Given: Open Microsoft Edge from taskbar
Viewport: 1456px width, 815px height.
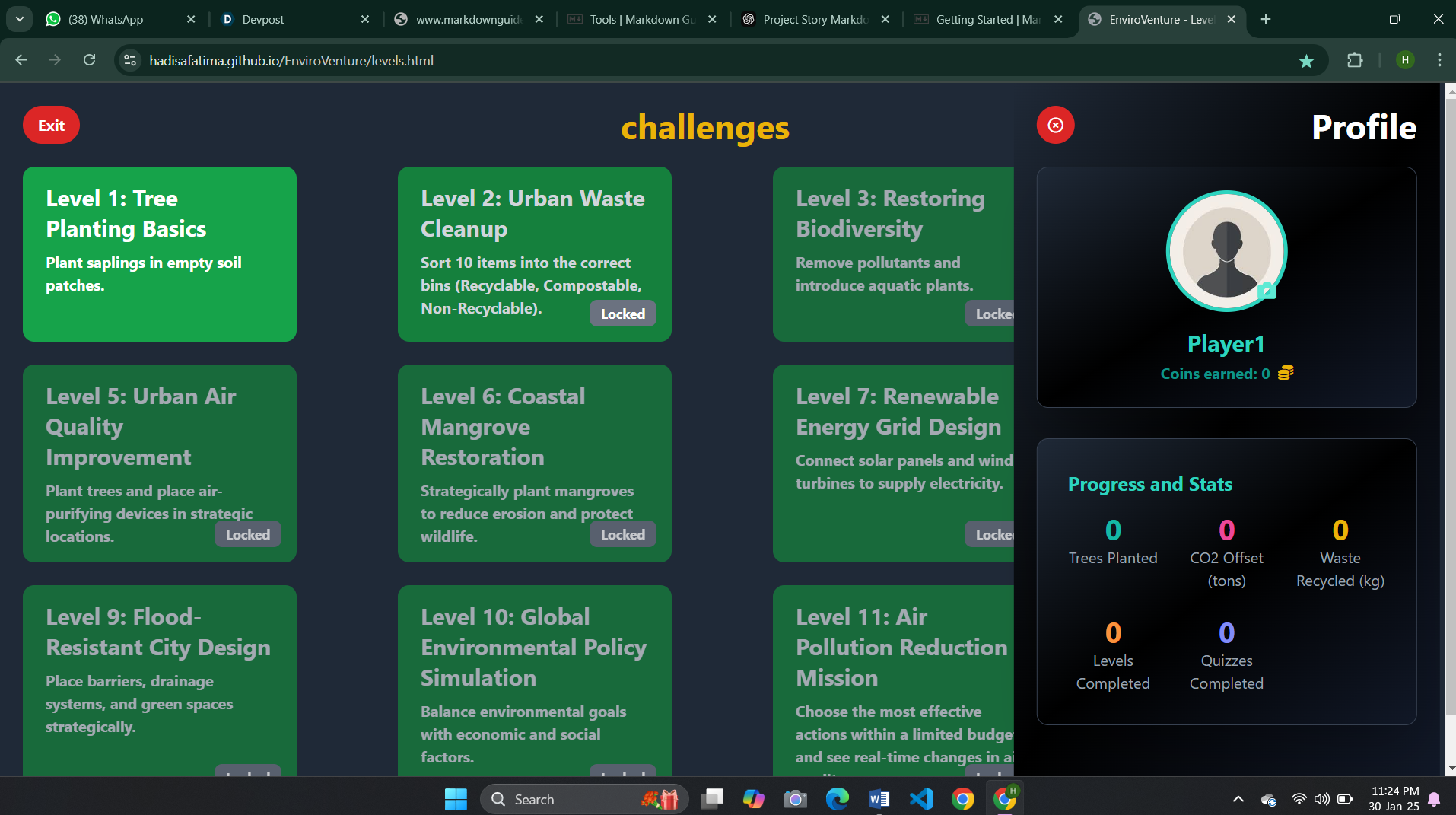Looking at the screenshot, I should pos(837,799).
